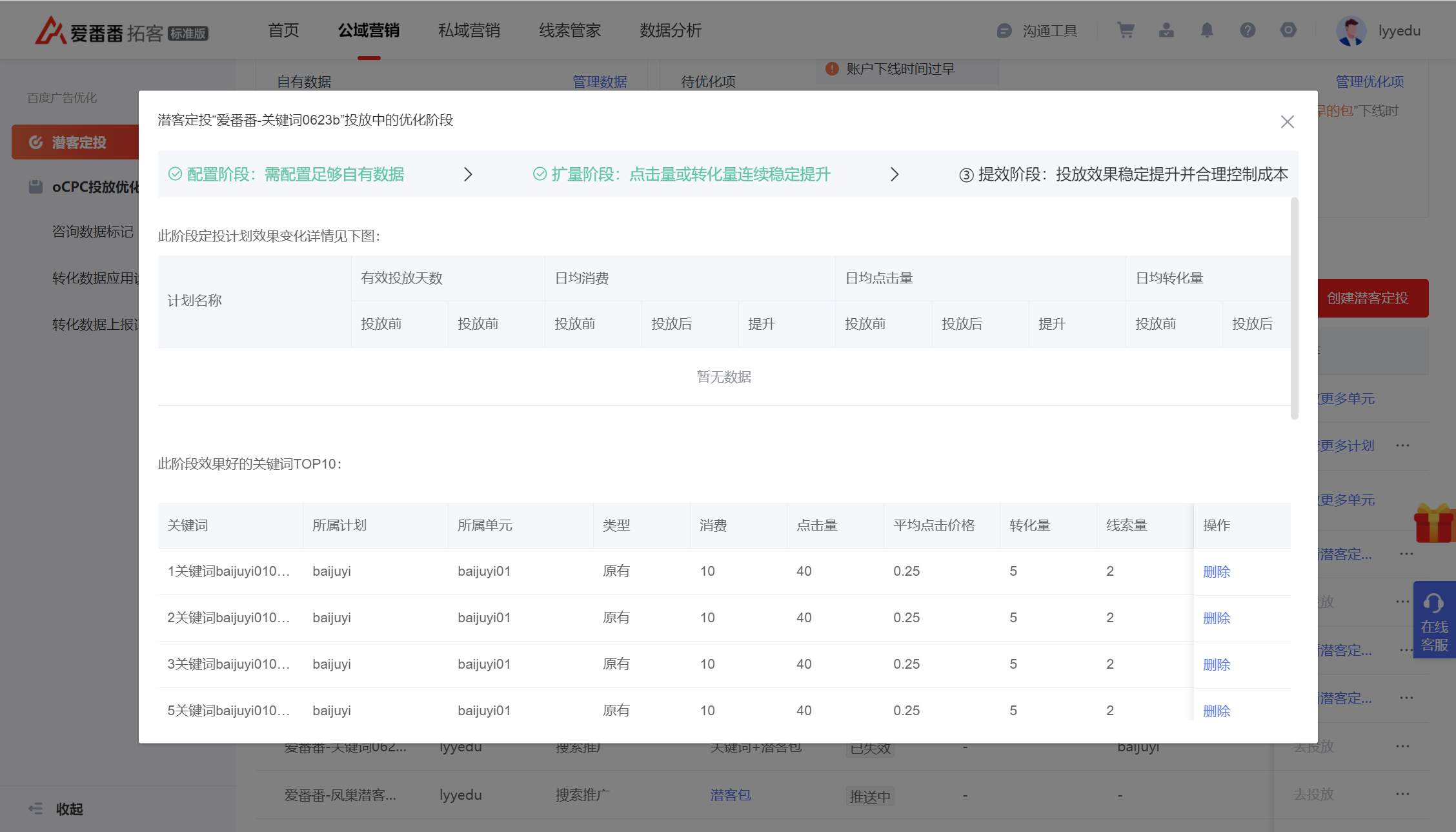1456x832 pixels.
Task: Click the oCPC投放优化 sidebar icon
Action: pos(36,187)
